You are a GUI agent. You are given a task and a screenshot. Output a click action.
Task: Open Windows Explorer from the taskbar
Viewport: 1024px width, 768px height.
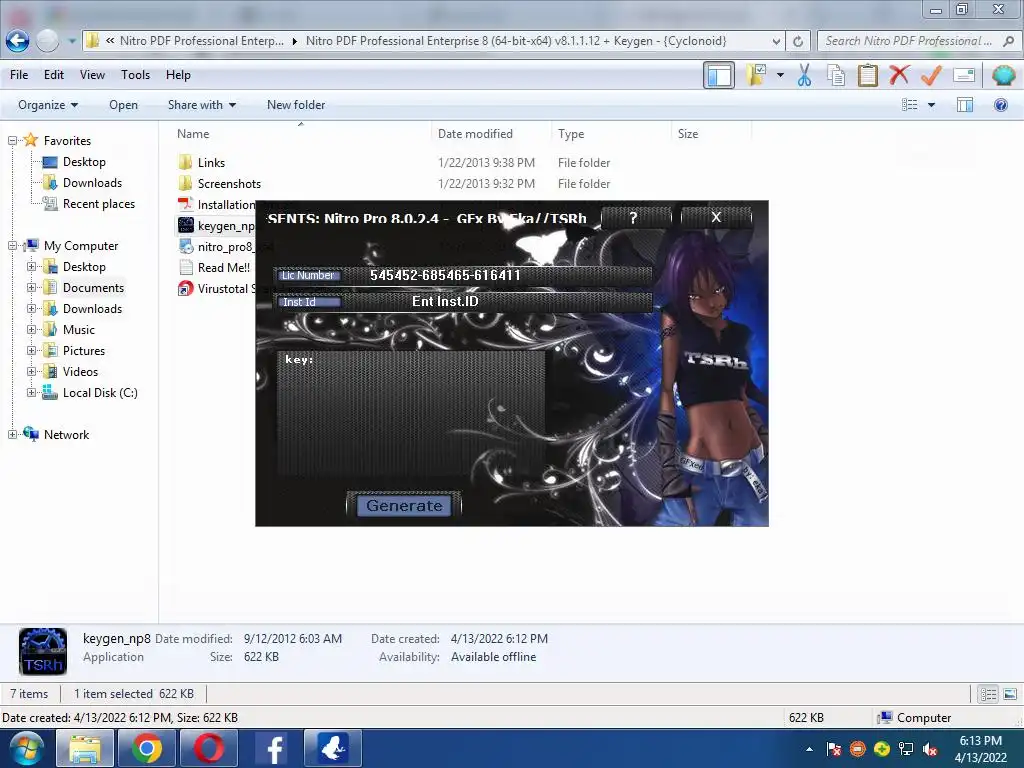click(85, 748)
